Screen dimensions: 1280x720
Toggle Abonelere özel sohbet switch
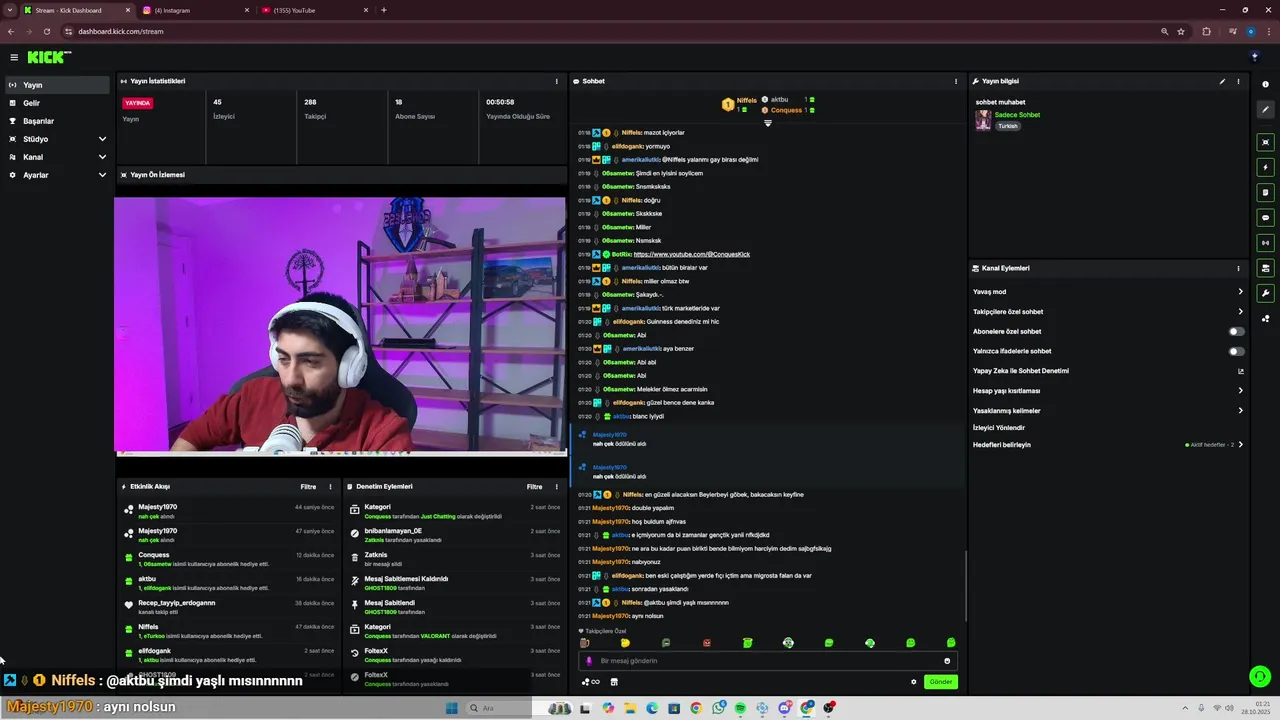(x=1237, y=331)
